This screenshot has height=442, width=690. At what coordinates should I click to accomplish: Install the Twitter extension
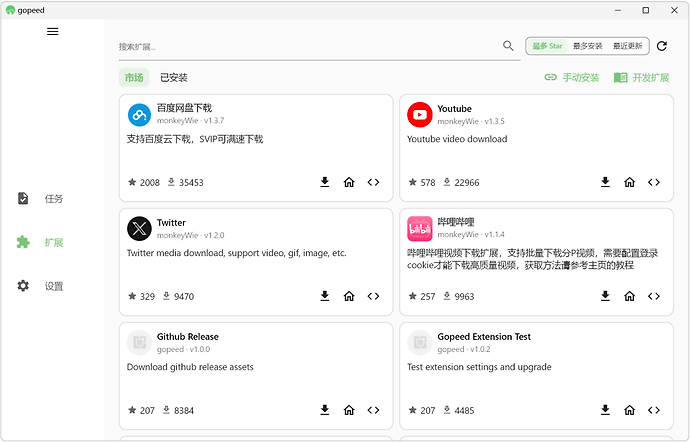[x=325, y=296]
